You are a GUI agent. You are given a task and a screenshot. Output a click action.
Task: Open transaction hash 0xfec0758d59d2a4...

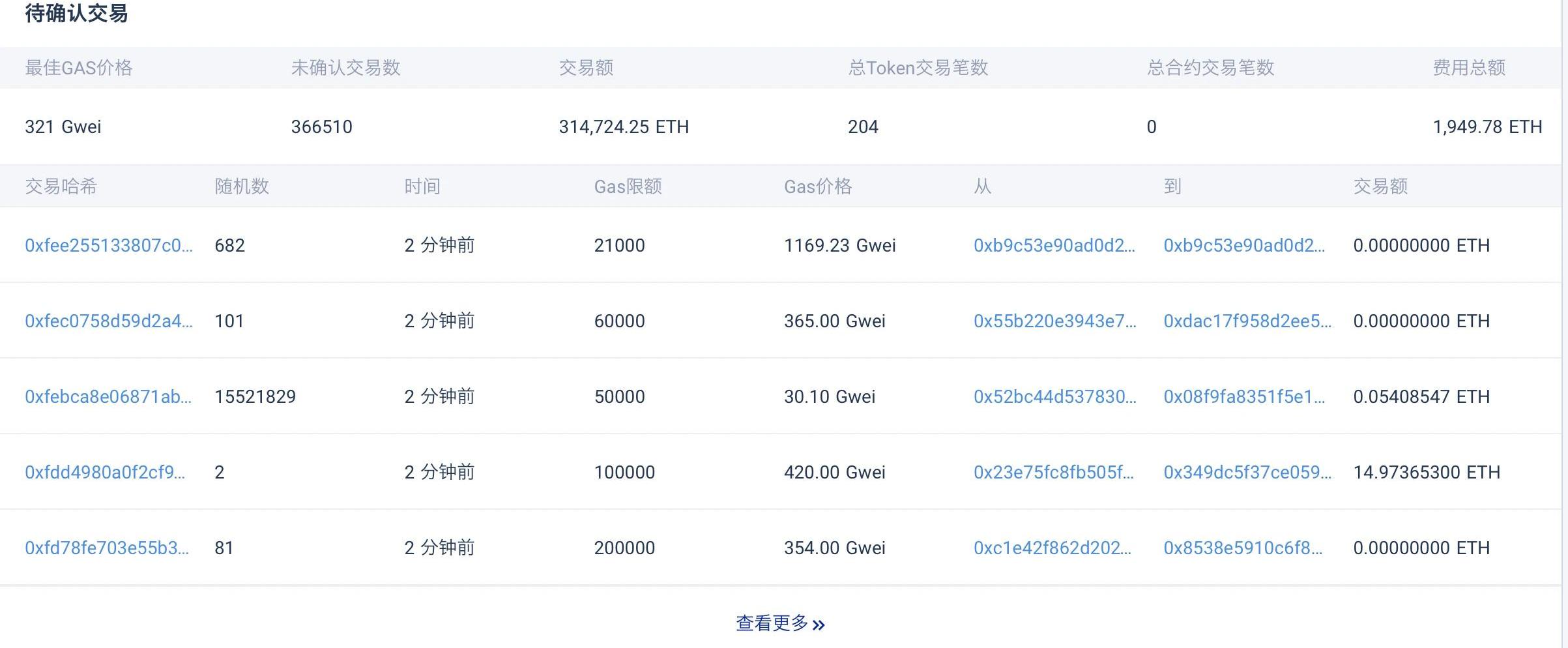108,321
